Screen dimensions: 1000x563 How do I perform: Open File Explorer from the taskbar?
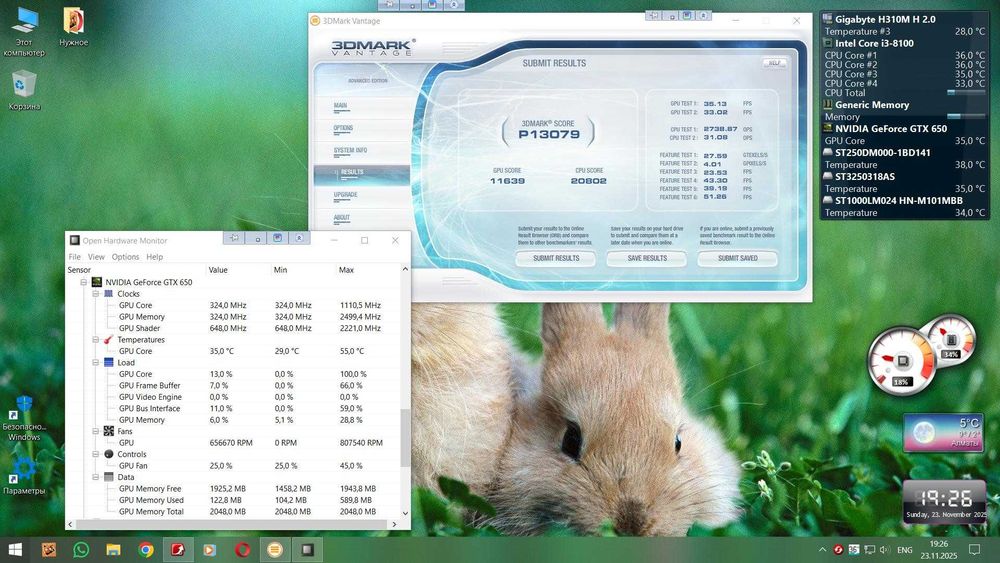click(114, 550)
